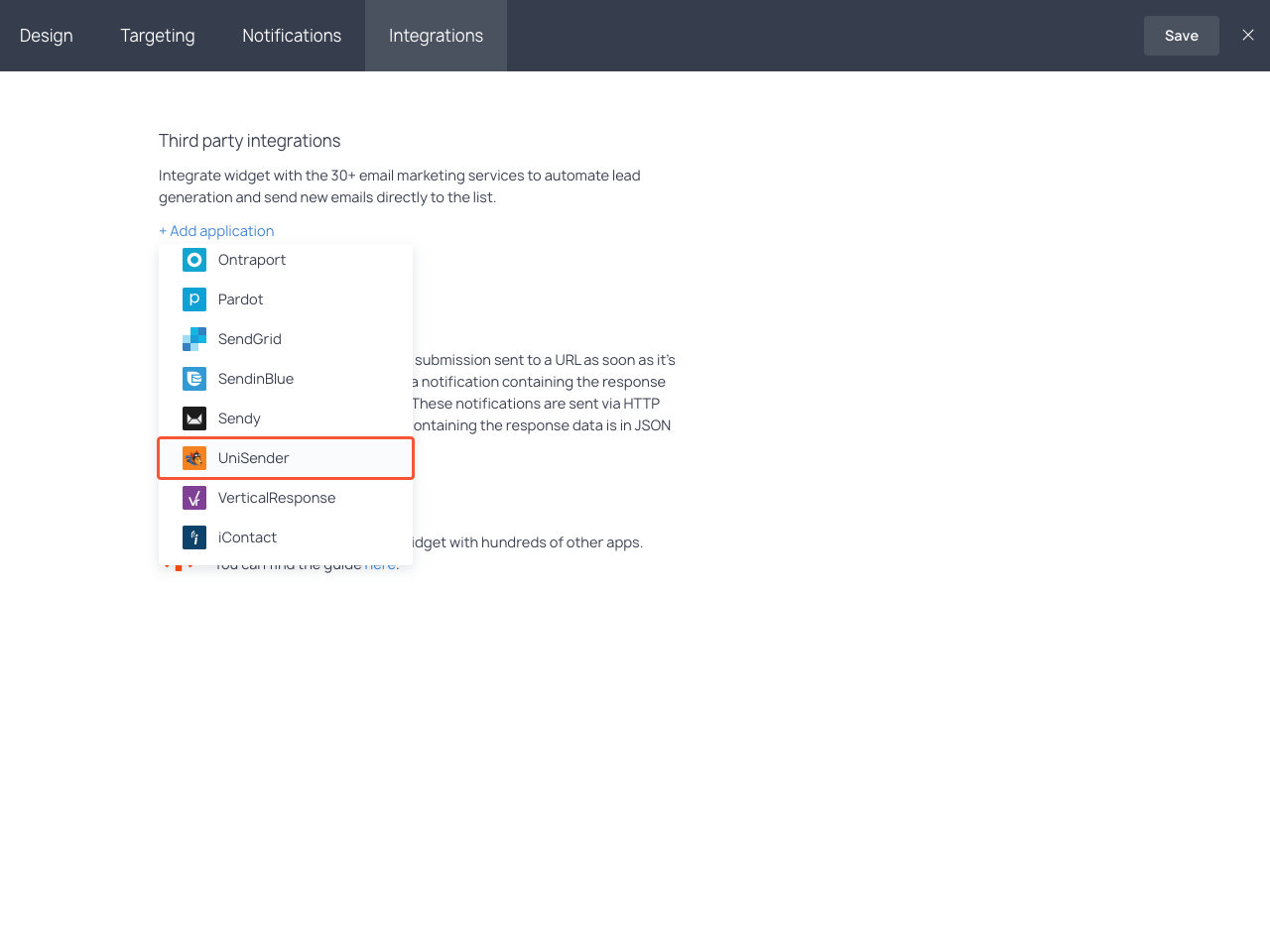Click the + Add application link
The image size is (1270, 952).
click(216, 231)
